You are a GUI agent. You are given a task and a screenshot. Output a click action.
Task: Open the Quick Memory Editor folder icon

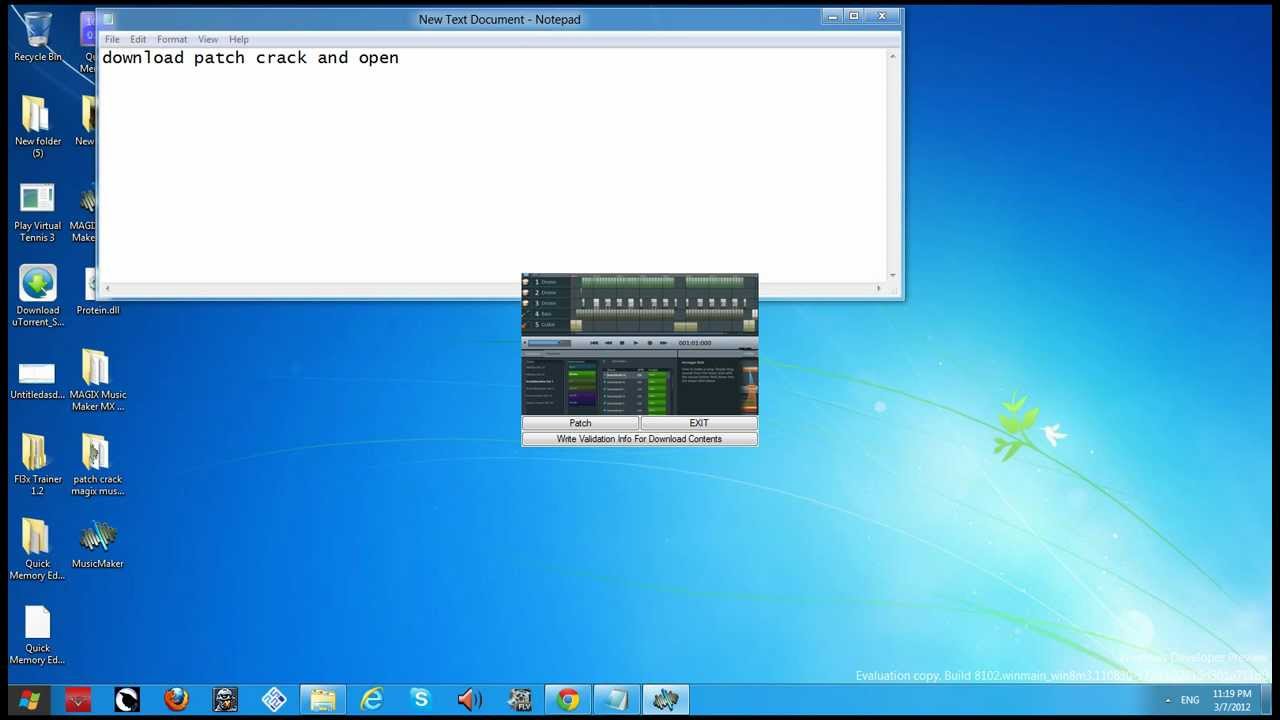pos(37,549)
